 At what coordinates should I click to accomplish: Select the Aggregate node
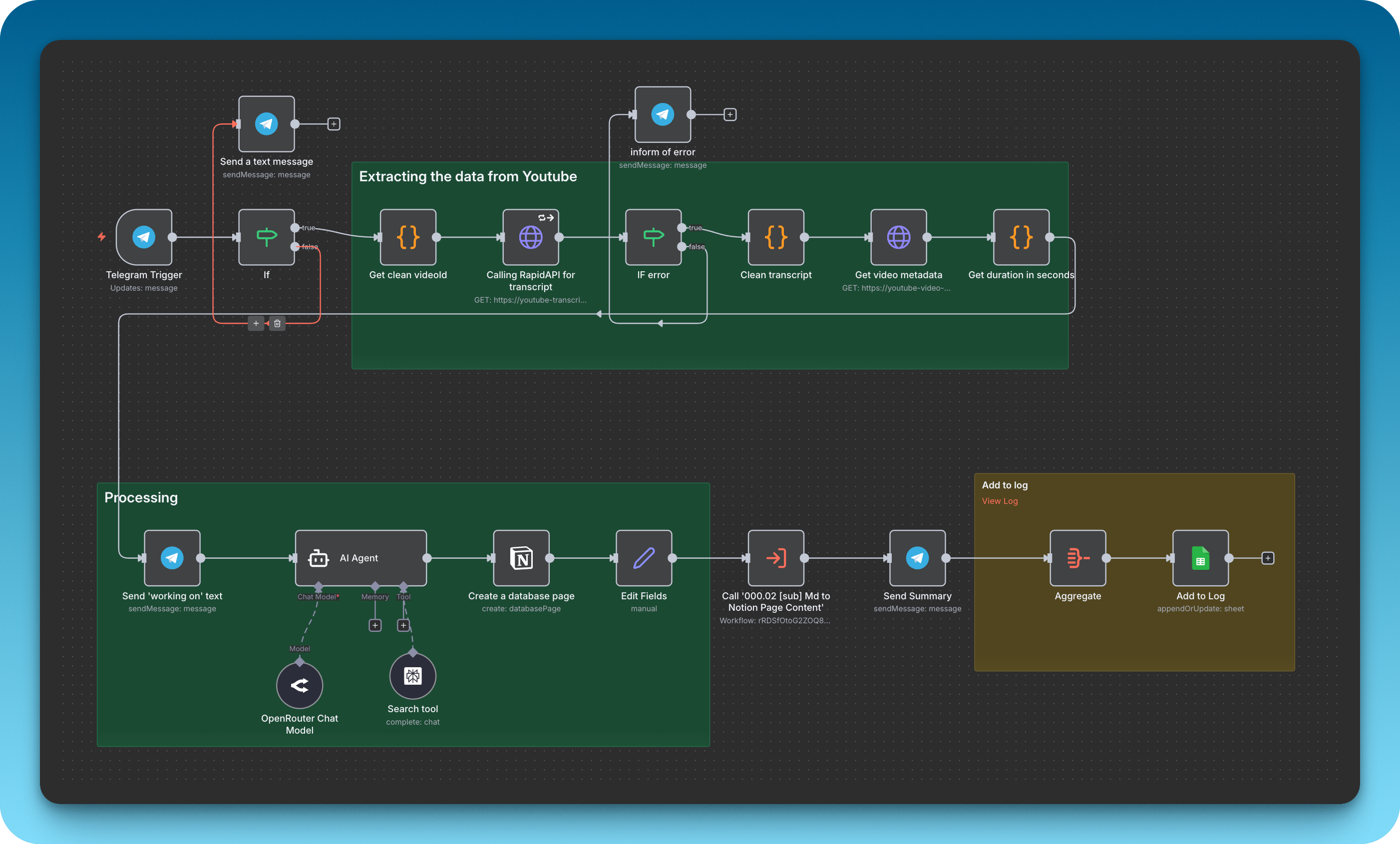pos(1077,557)
